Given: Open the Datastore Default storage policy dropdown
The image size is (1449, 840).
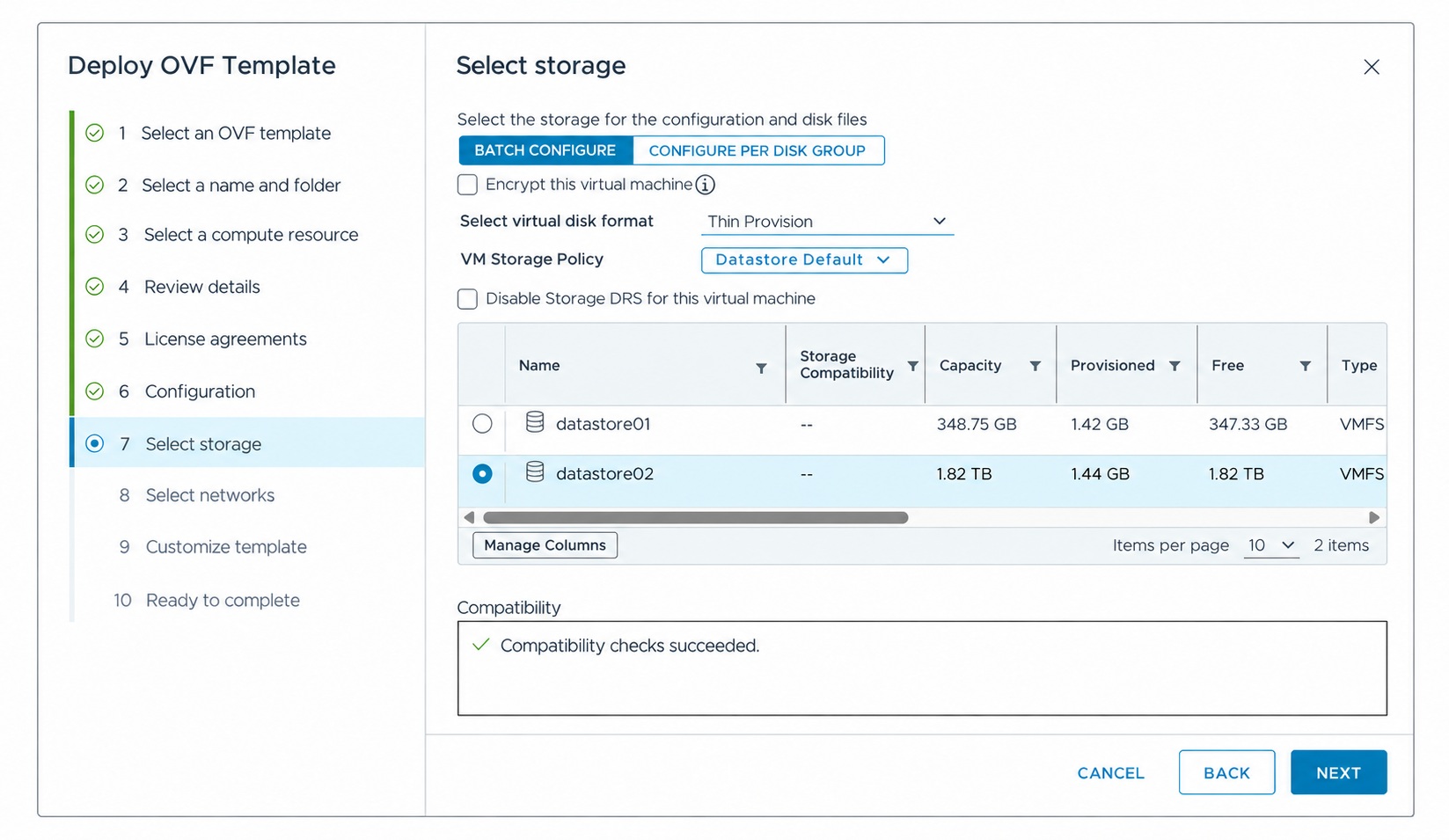Looking at the screenshot, I should click(804, 260).
